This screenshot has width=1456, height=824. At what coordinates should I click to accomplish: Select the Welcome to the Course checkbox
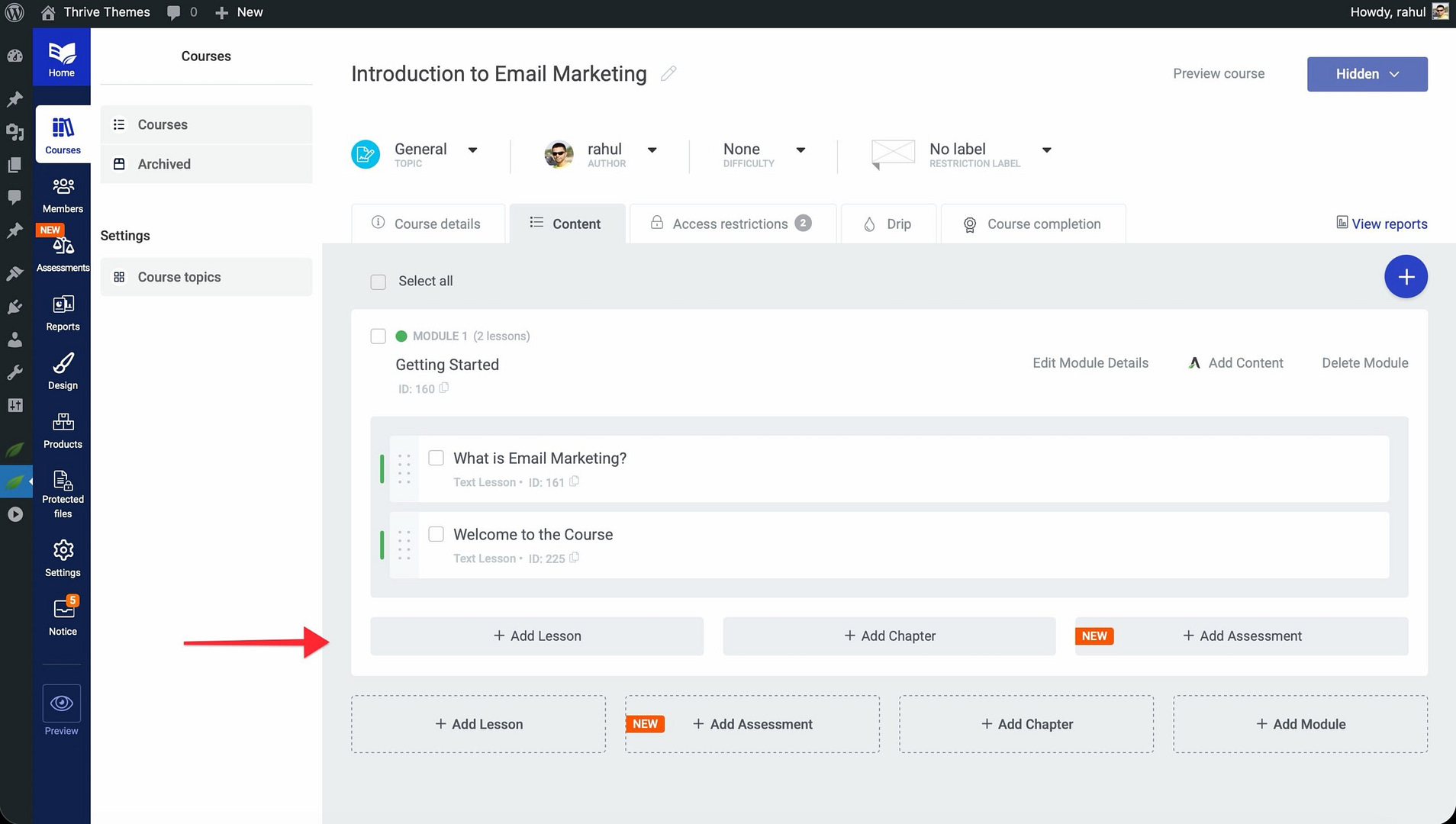(x=436, y=534)
